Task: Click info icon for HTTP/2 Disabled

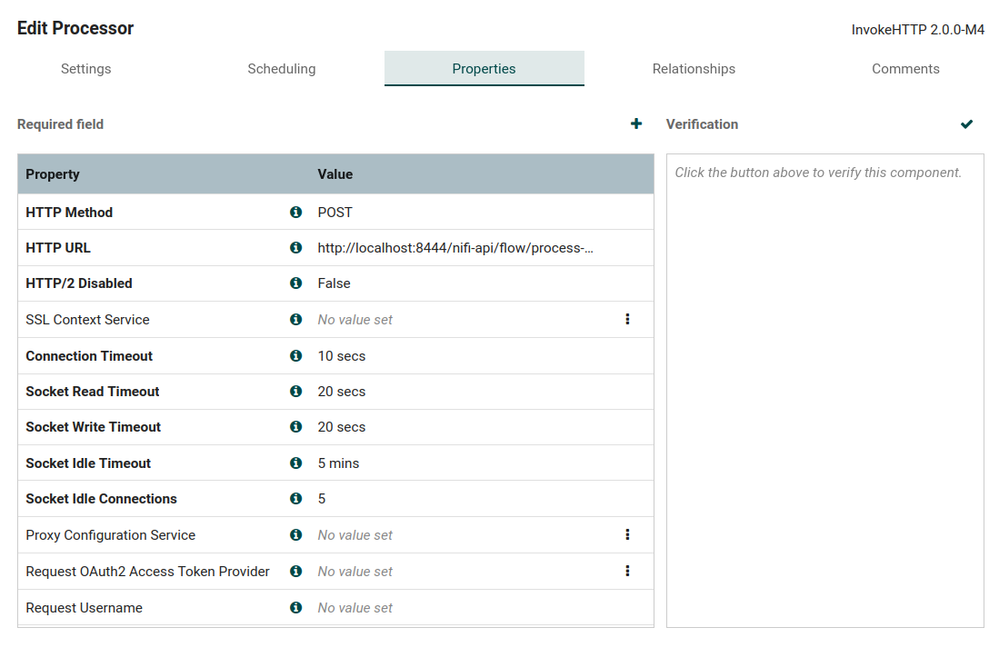Action: [x=296, y=283]
